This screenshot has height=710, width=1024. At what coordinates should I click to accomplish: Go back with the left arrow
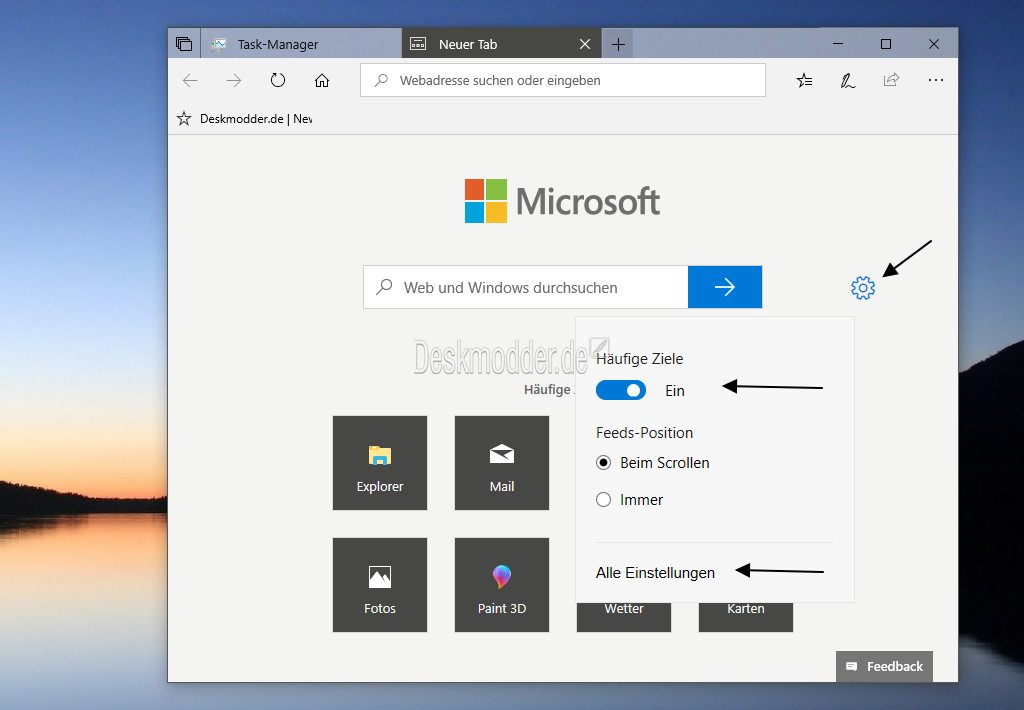190,80
